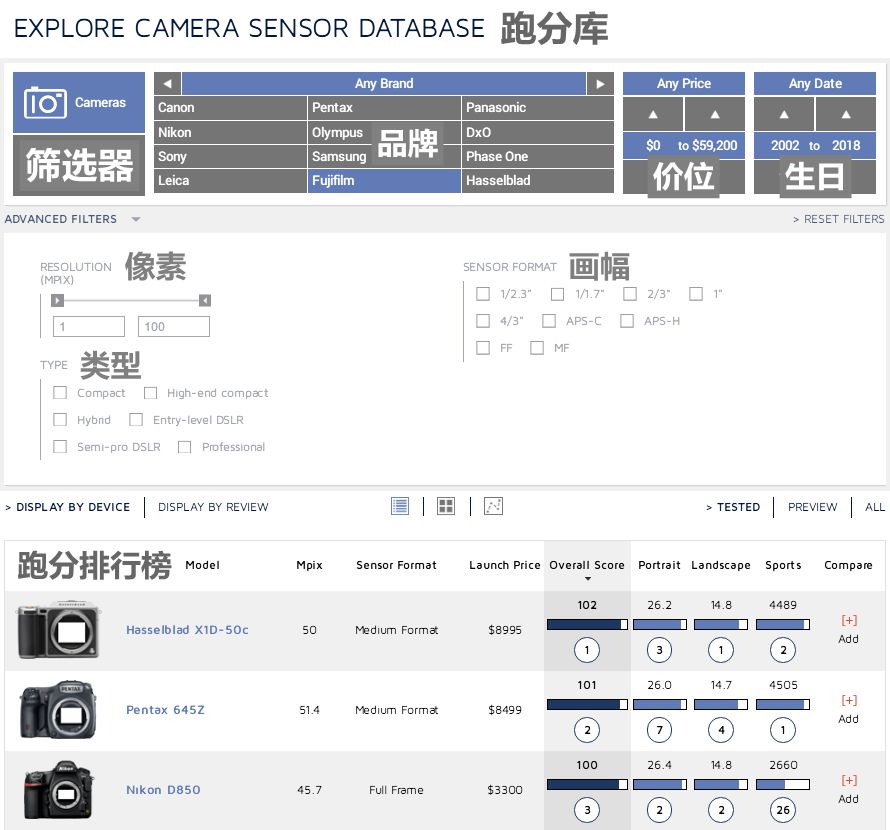The width and height of the screenshot is (890, 830).
Task: Tick the Entry-level DSLR checkbox
Action: (136, 420)
